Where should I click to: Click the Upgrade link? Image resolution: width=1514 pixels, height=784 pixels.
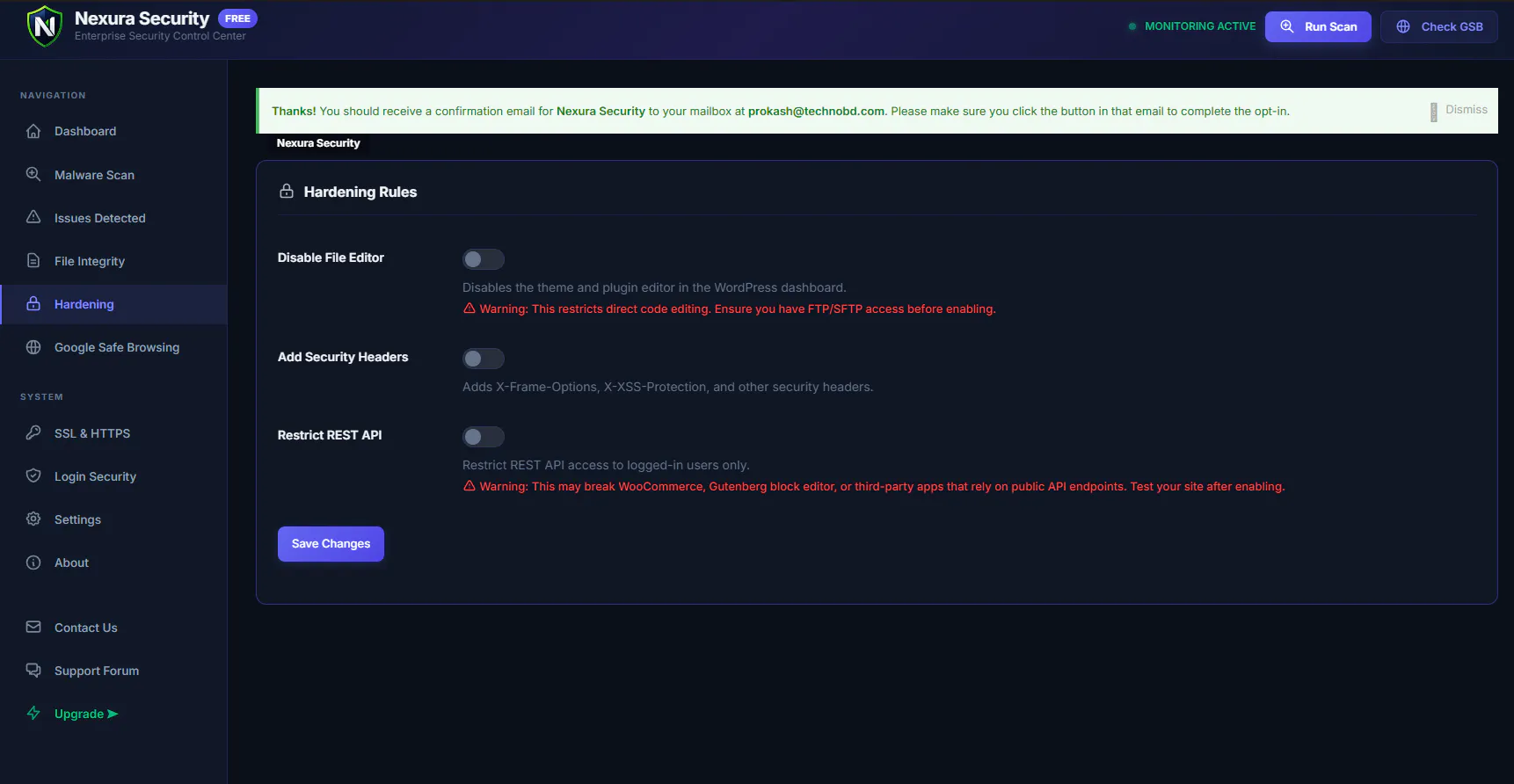(x=113, y=714)
